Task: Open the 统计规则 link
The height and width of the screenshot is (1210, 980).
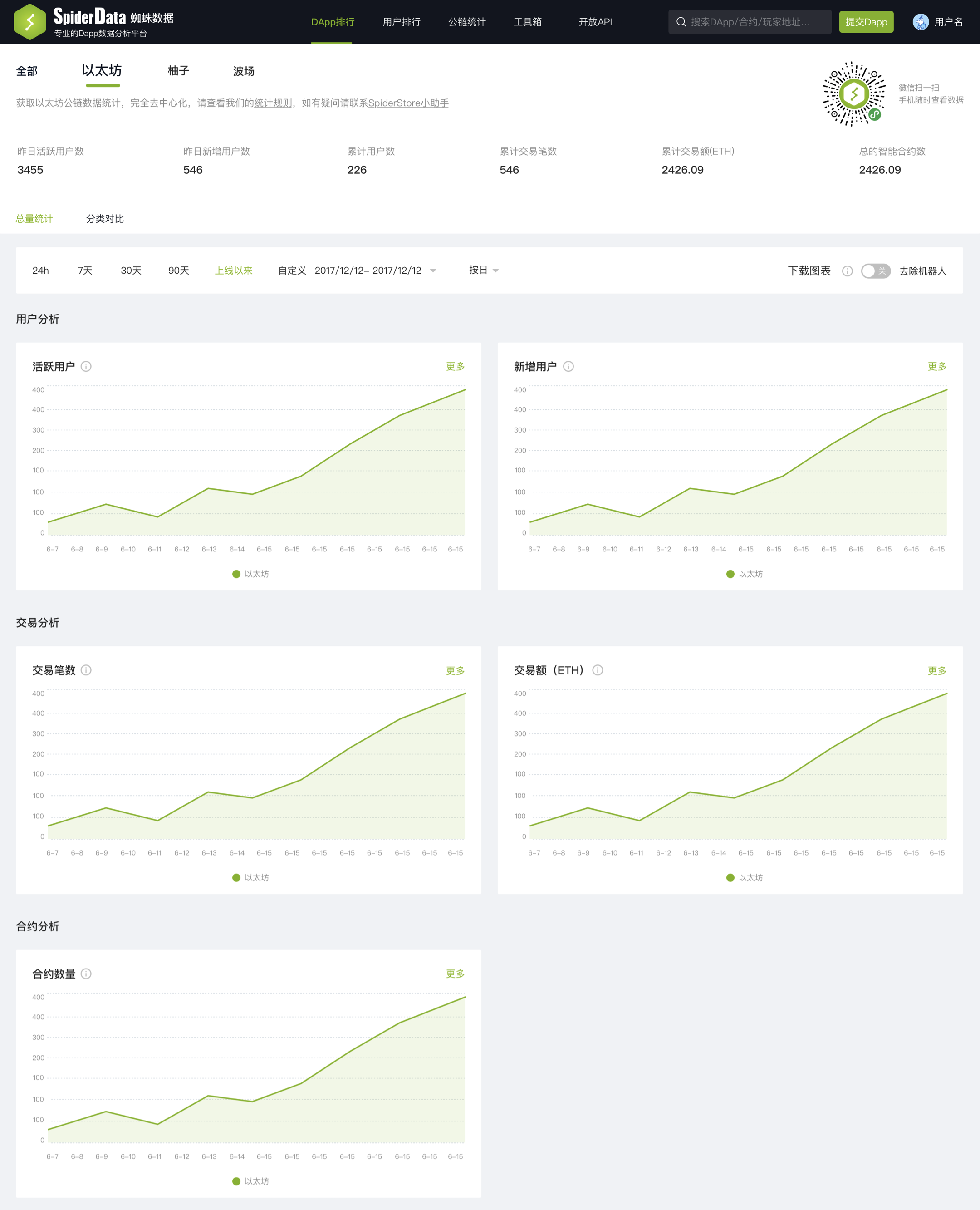Action: [273, 103]
